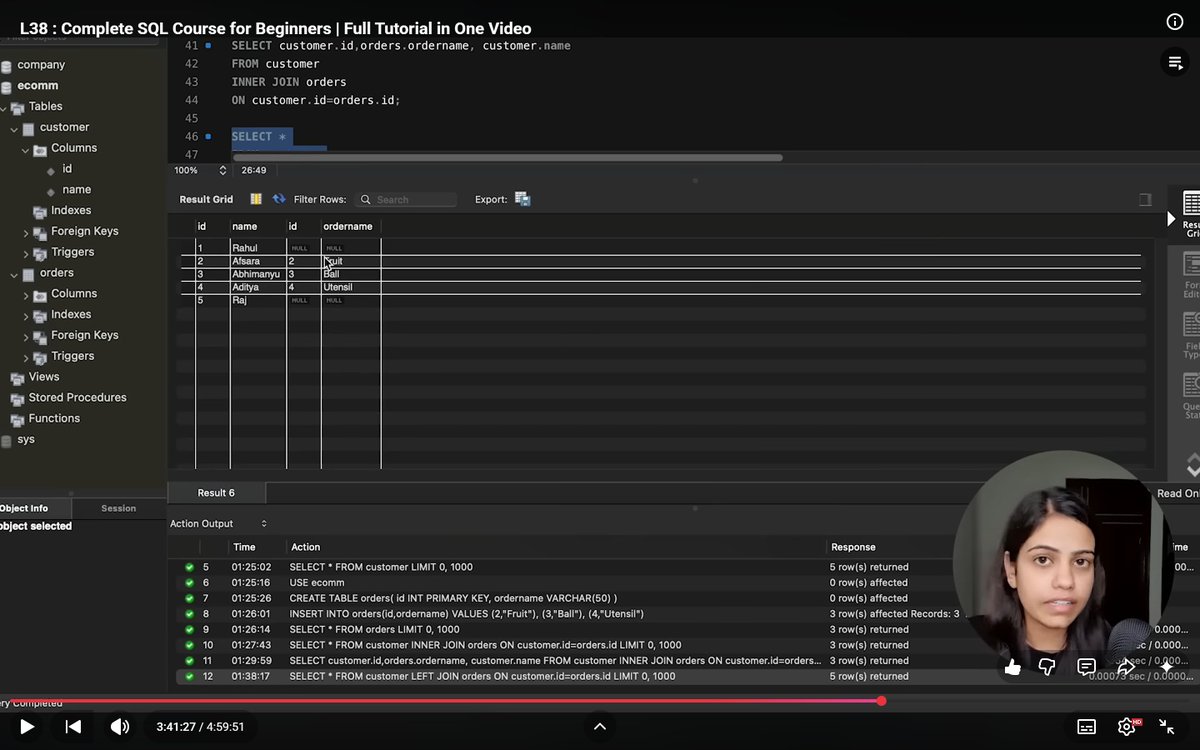Viewport: 1200px width, 750px height.
Task: Sort results by ordername column header
Action: pyautogui.click(x=348, y=227)
